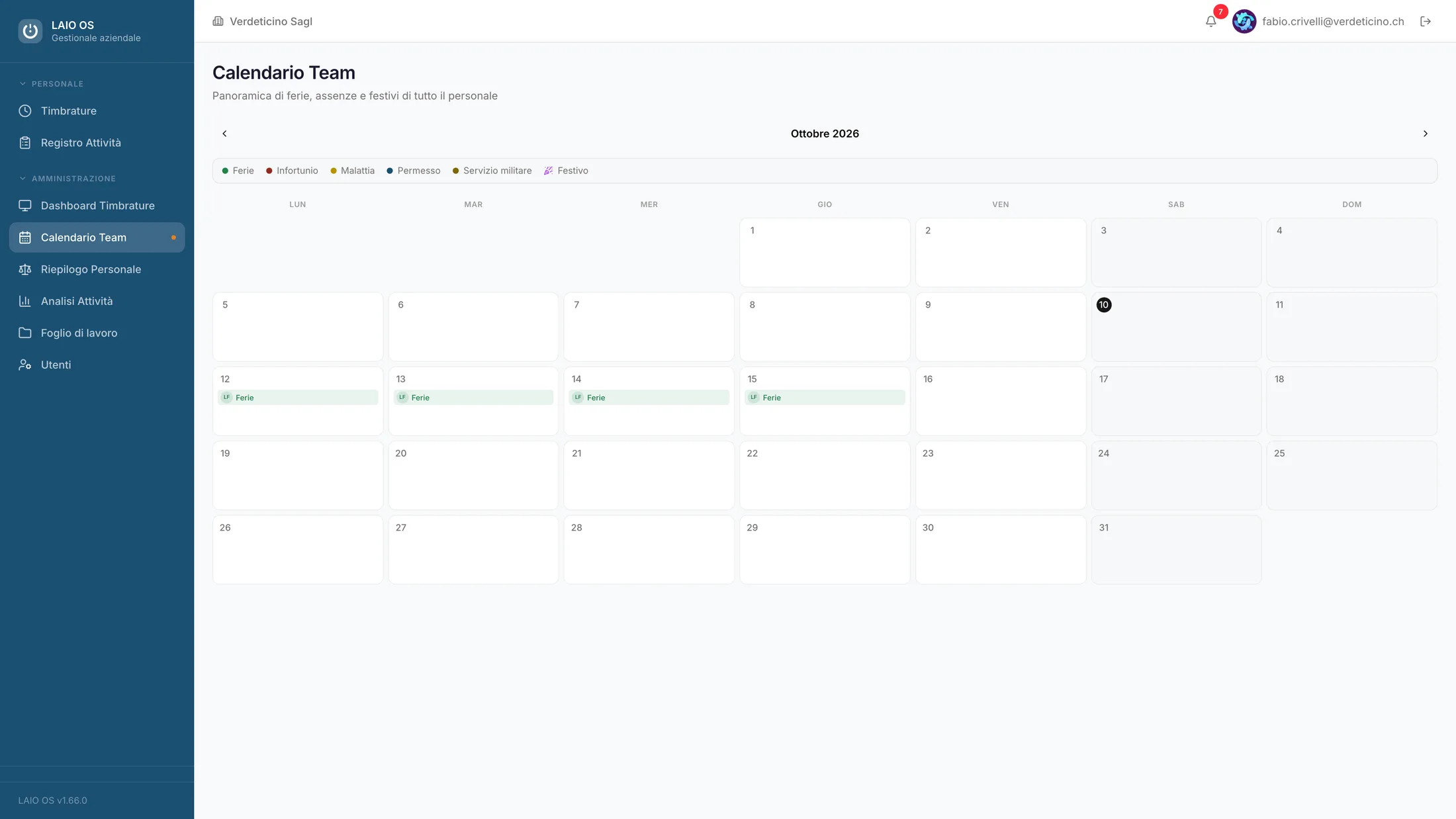Click LF avatar on October 15 Ferie
Screen dimensions: 1456x819
754,398
